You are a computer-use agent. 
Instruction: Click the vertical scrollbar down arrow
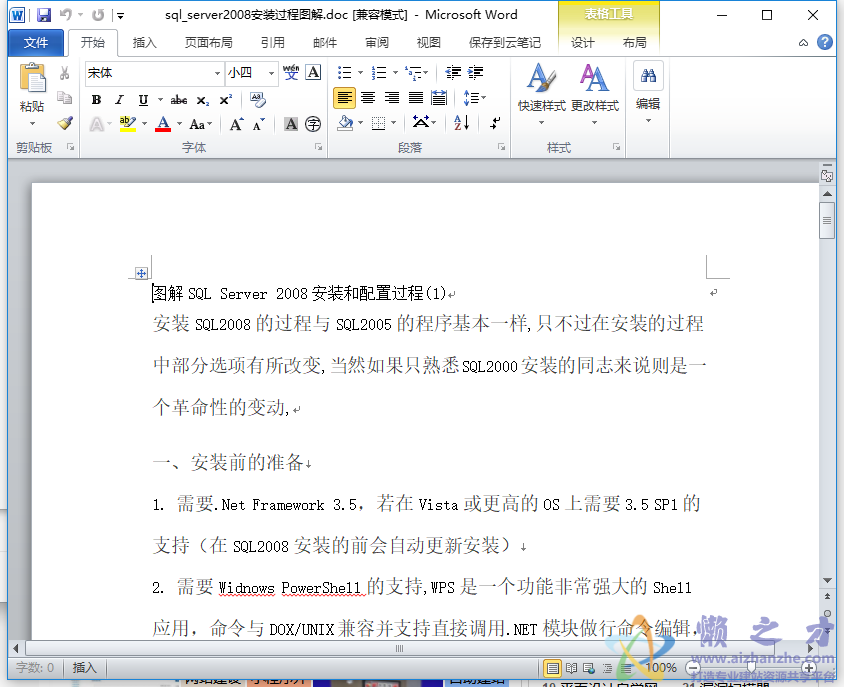pyautogui.click(x=827, y=578)
